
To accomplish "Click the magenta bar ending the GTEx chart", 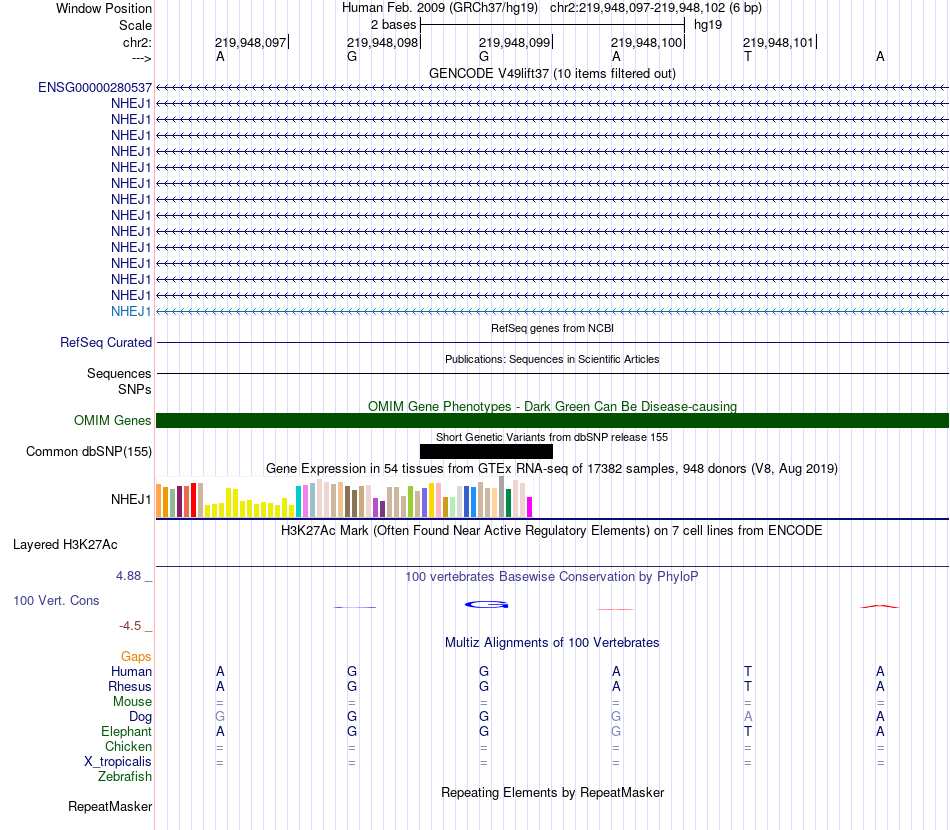I will 529,507.
